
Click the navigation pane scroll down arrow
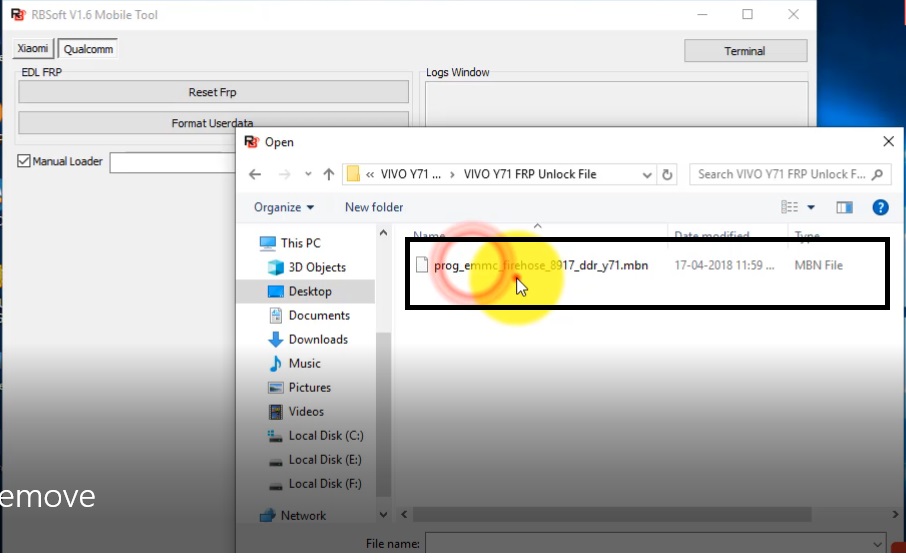(383, 514)
